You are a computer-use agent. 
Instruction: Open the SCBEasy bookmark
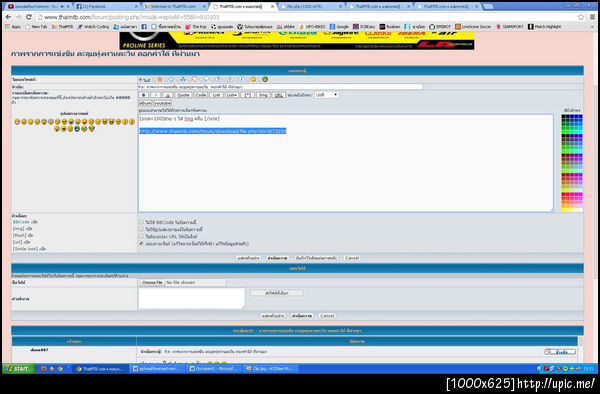364,27
